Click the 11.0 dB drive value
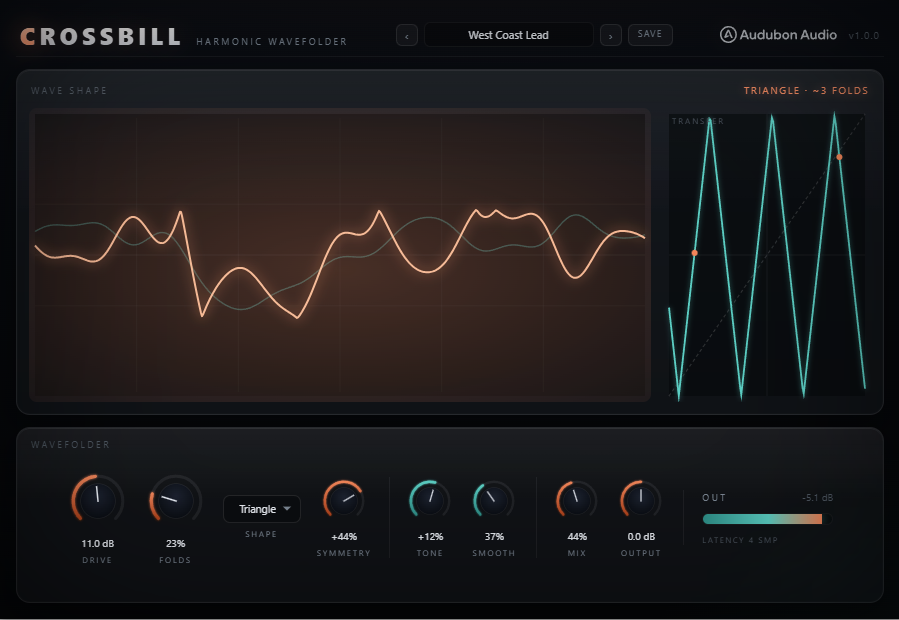The height and width of the screenshot is (620, 899). (97, 543)
